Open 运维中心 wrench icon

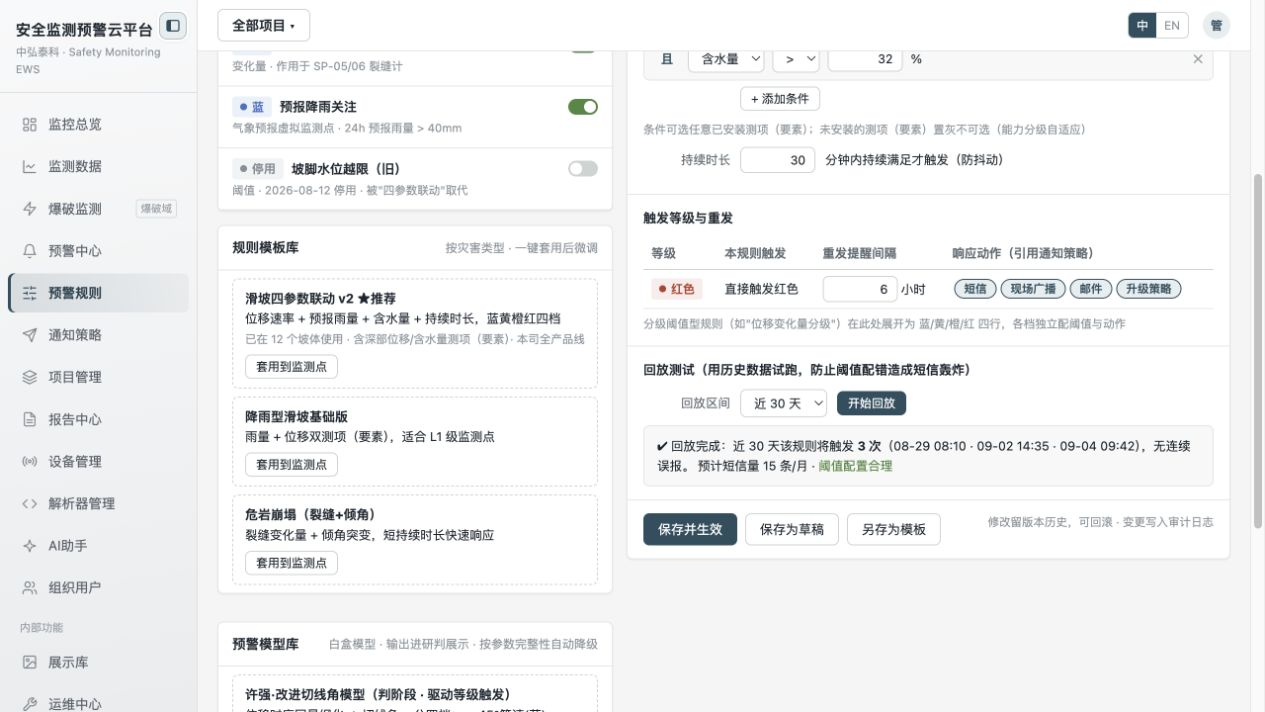click(30, 704)
